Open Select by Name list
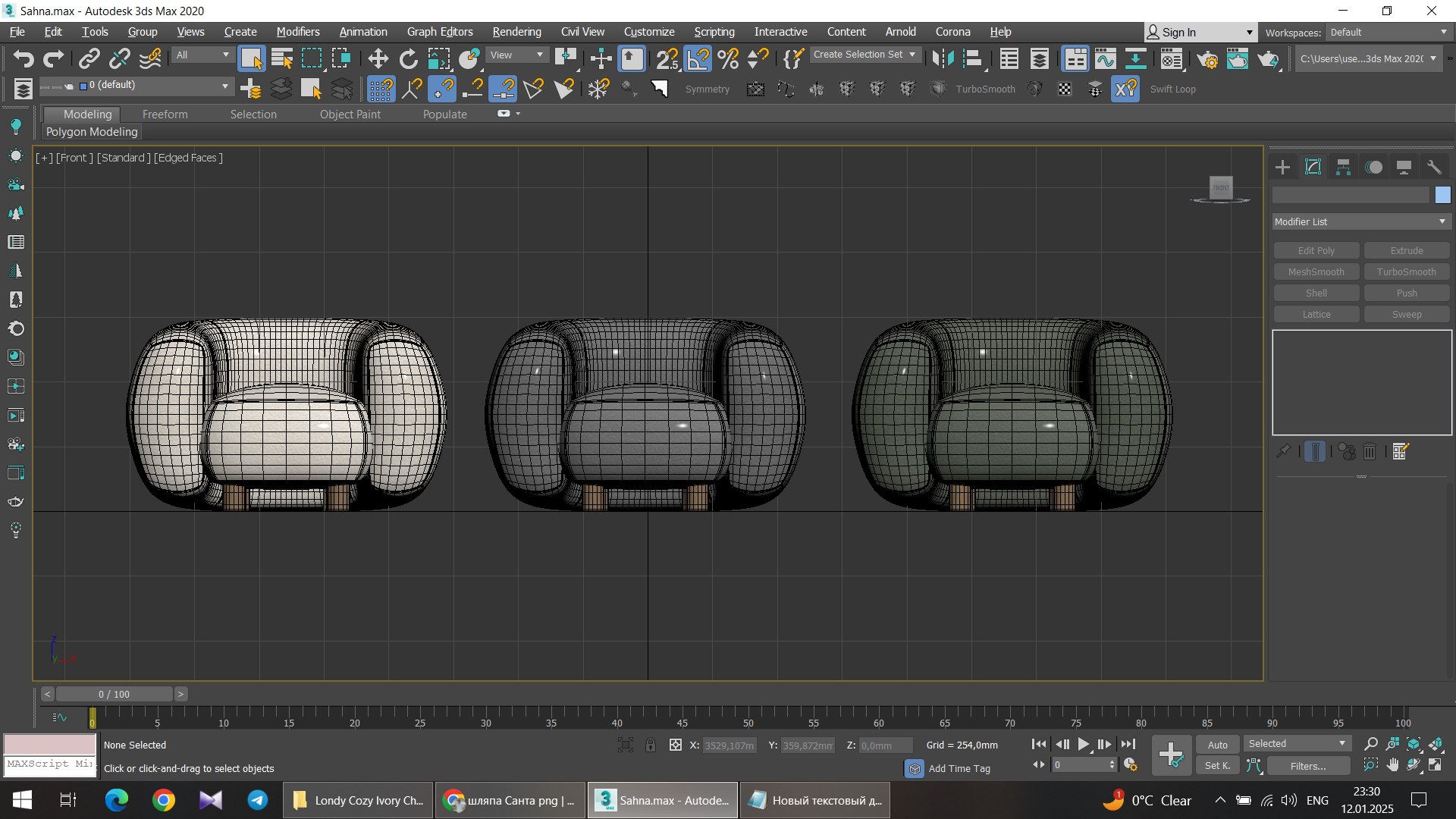1456x819 pixels. (282, 58)
